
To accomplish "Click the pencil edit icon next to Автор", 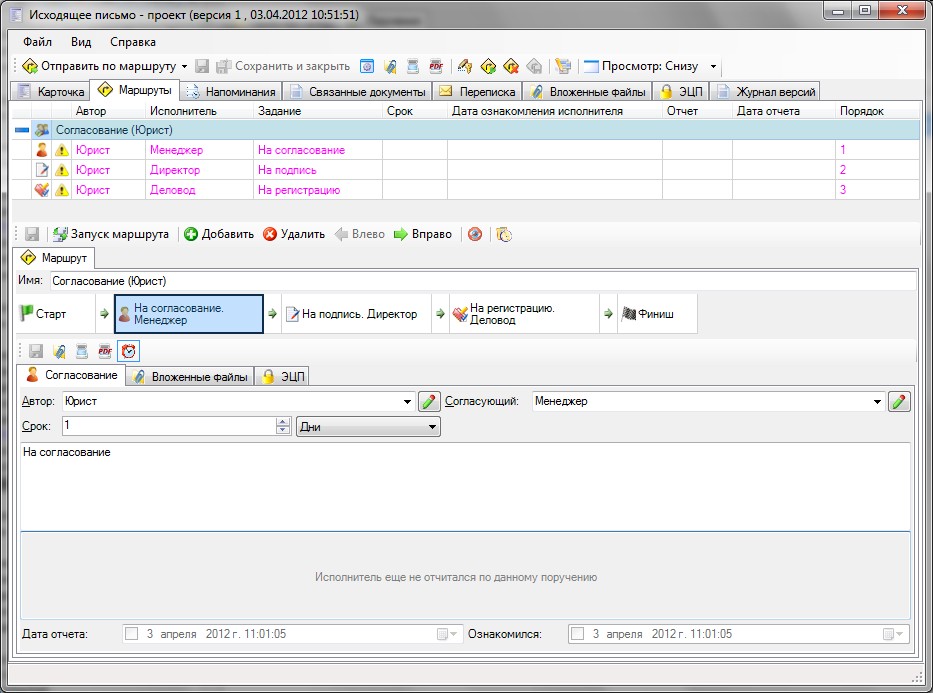I will coord(429,402).
